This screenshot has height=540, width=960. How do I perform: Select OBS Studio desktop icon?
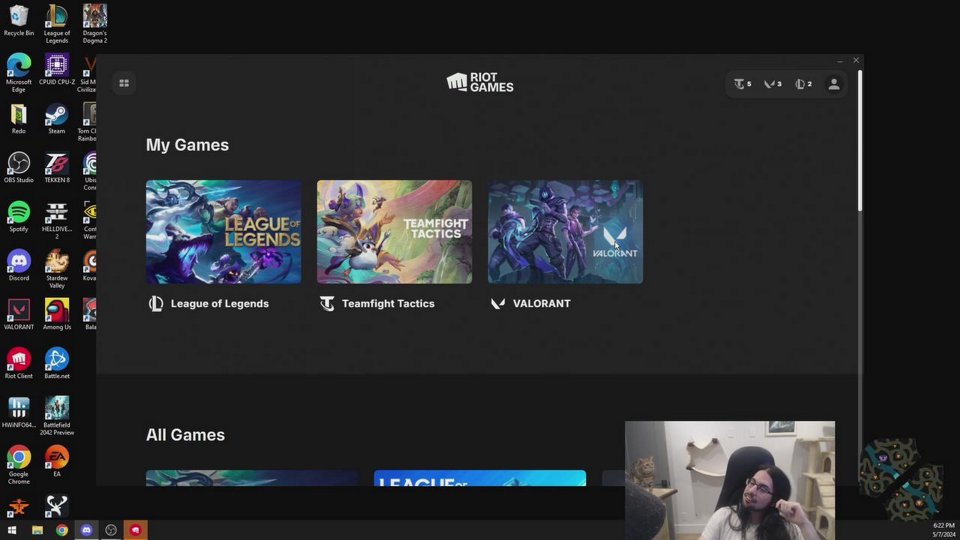[19, 168]
